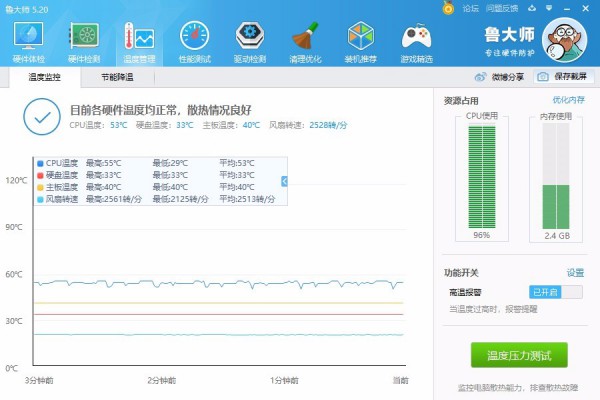Click the 3分钟前 axis label
The height and width of the screenshot is (400, 600).
click(39, 380)
